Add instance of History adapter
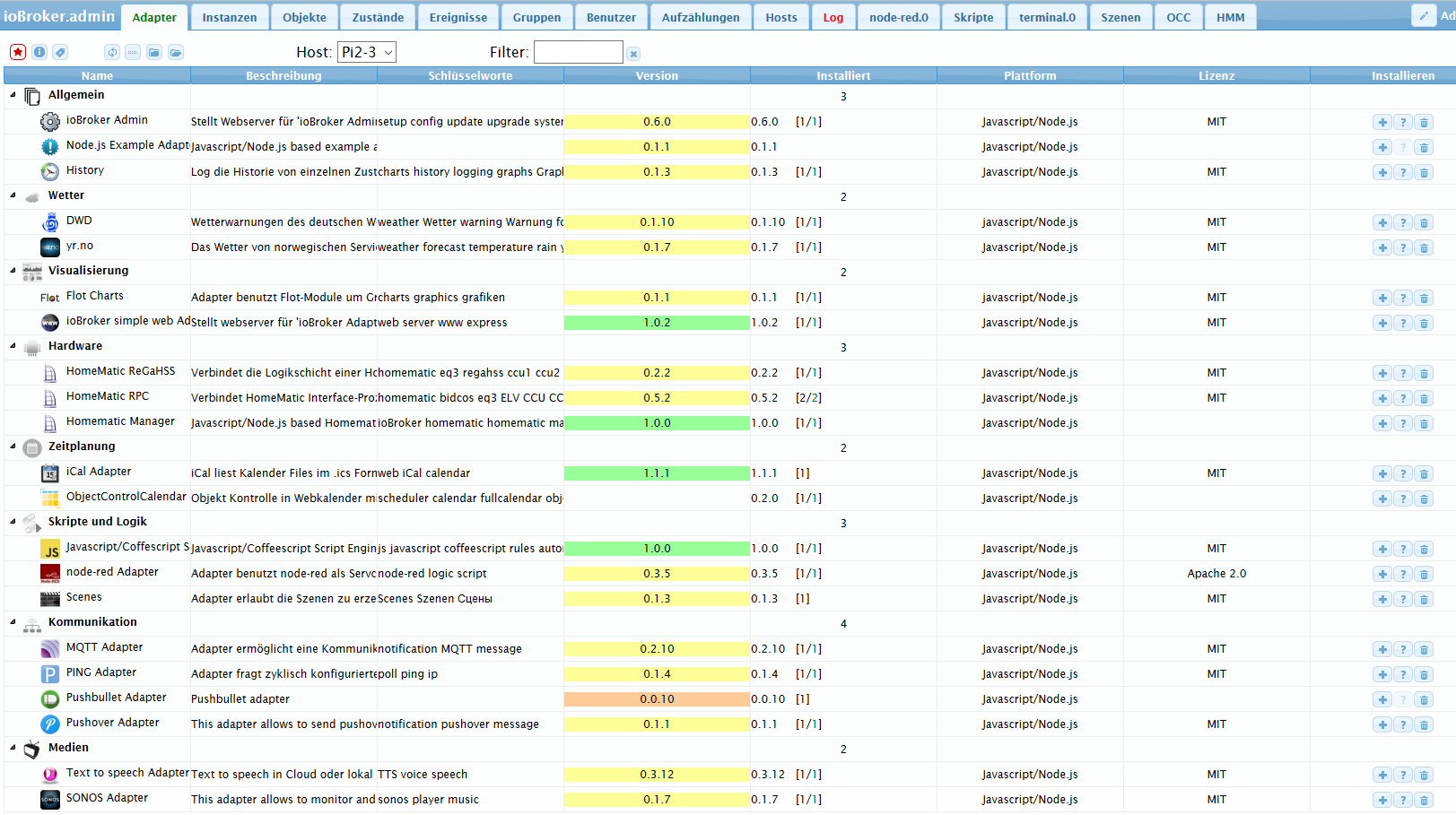This screenshot has width=1456, height=815. (x=1382, y=172)
